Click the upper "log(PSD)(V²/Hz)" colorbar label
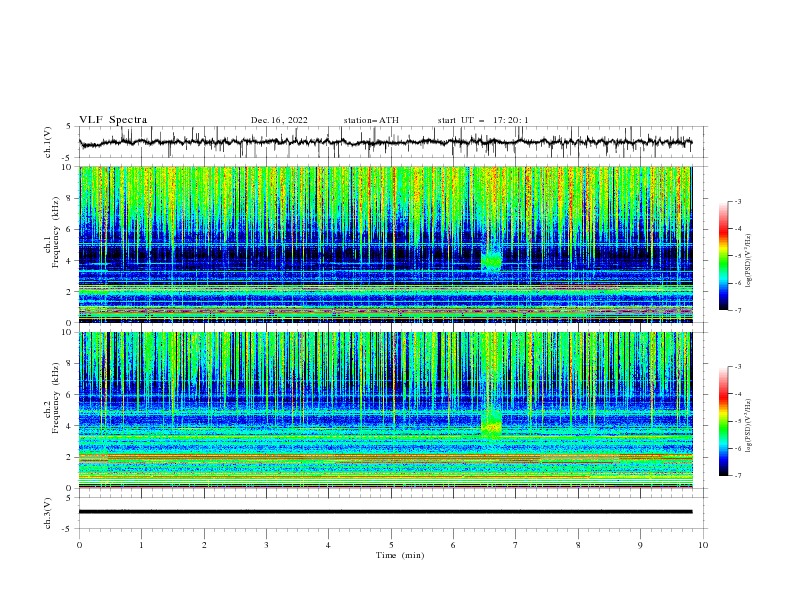This screenshot has width=792, height=612. [748, 261]
